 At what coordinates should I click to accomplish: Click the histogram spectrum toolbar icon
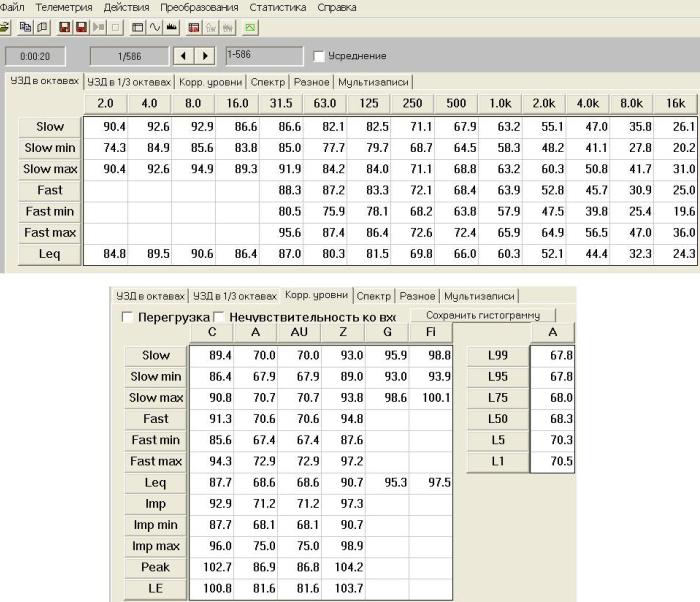tap(171, 27)
